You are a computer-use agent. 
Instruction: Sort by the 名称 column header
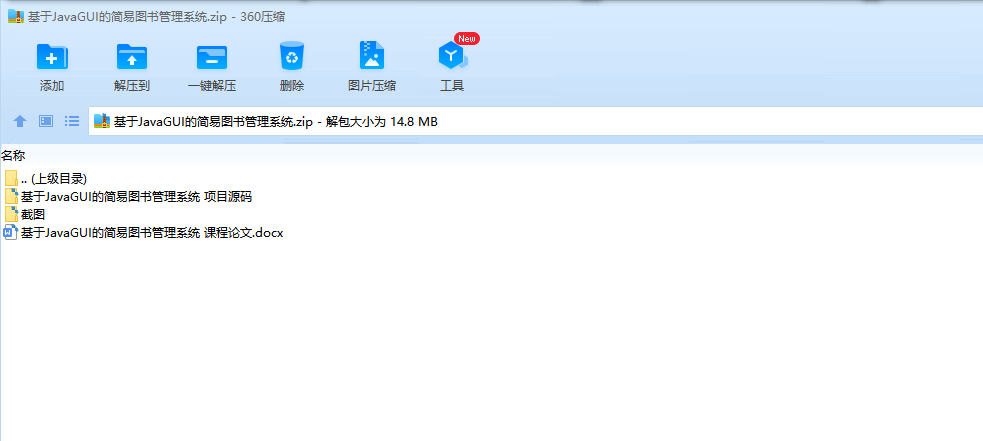click(x=13, y=155)
